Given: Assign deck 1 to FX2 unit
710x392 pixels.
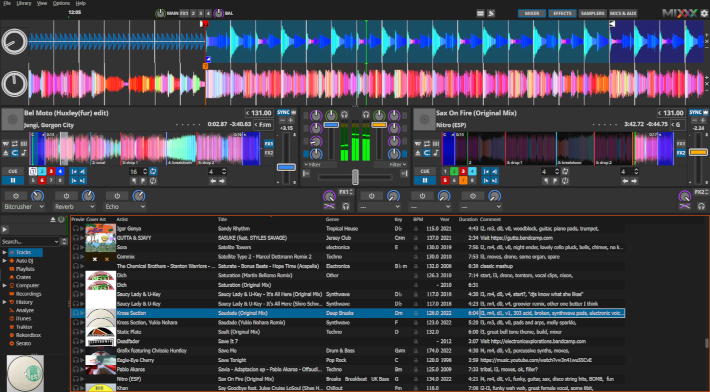Looking at the screenshot, I should pos(269,153).
